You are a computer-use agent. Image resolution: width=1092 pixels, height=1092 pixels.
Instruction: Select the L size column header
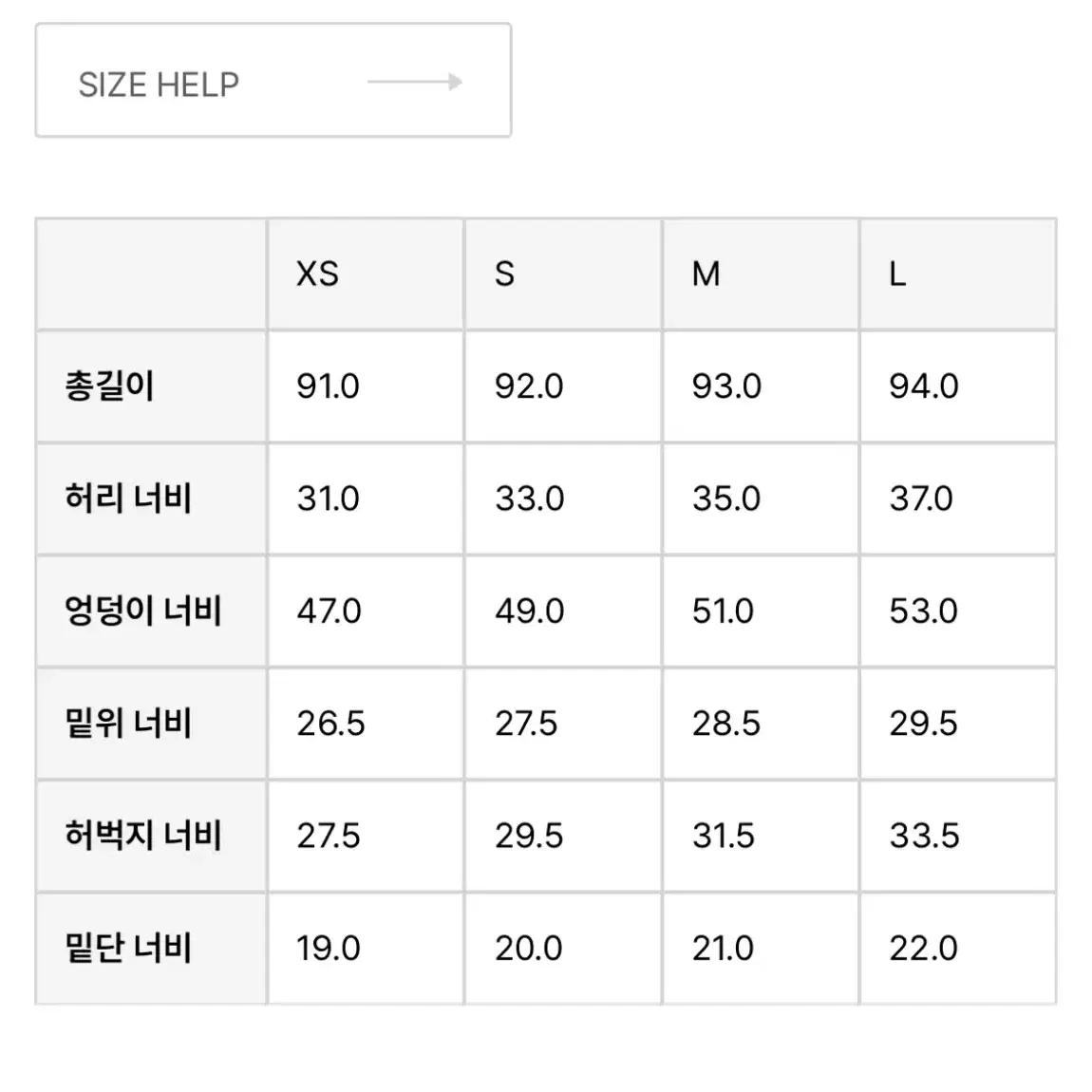click(957, 274)
